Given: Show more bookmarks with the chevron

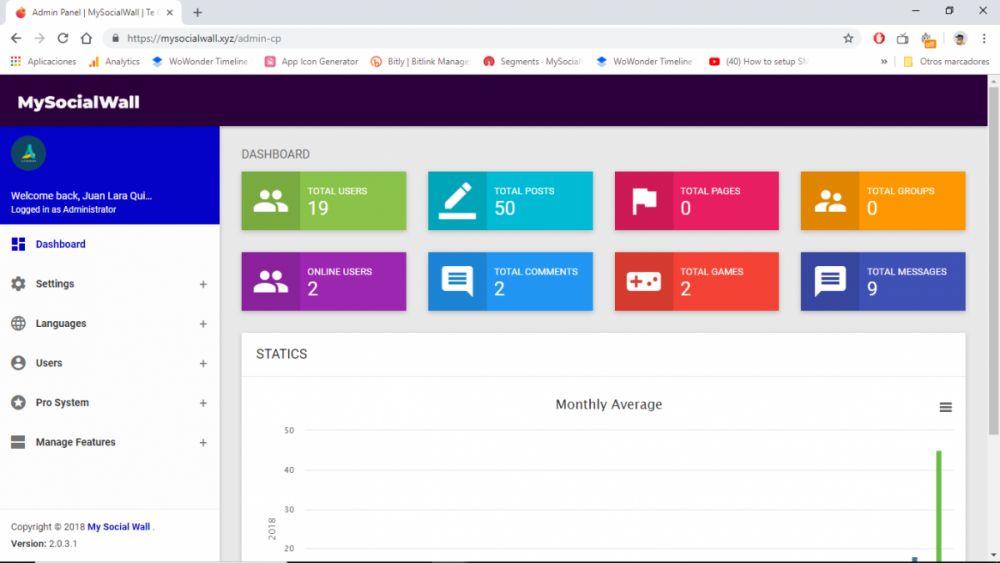Looking at the screenshot, I should click(x=884, y=61).
